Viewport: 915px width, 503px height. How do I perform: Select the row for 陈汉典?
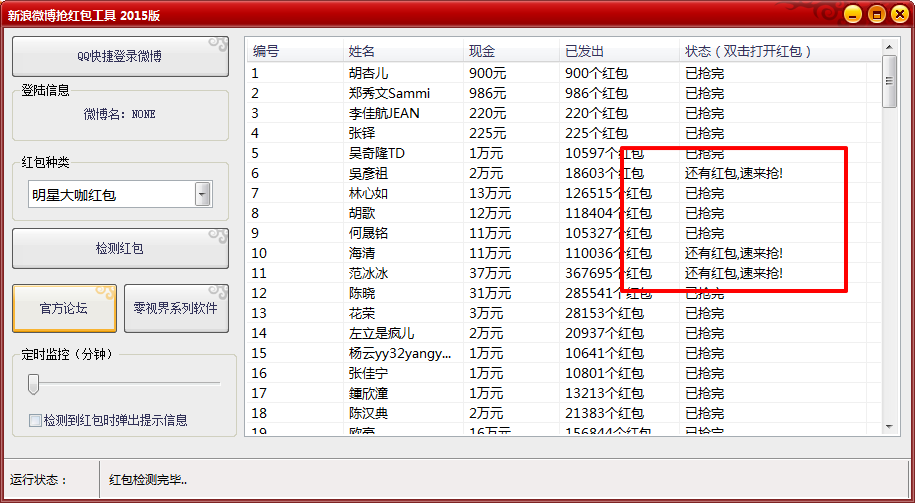point(564,413)
